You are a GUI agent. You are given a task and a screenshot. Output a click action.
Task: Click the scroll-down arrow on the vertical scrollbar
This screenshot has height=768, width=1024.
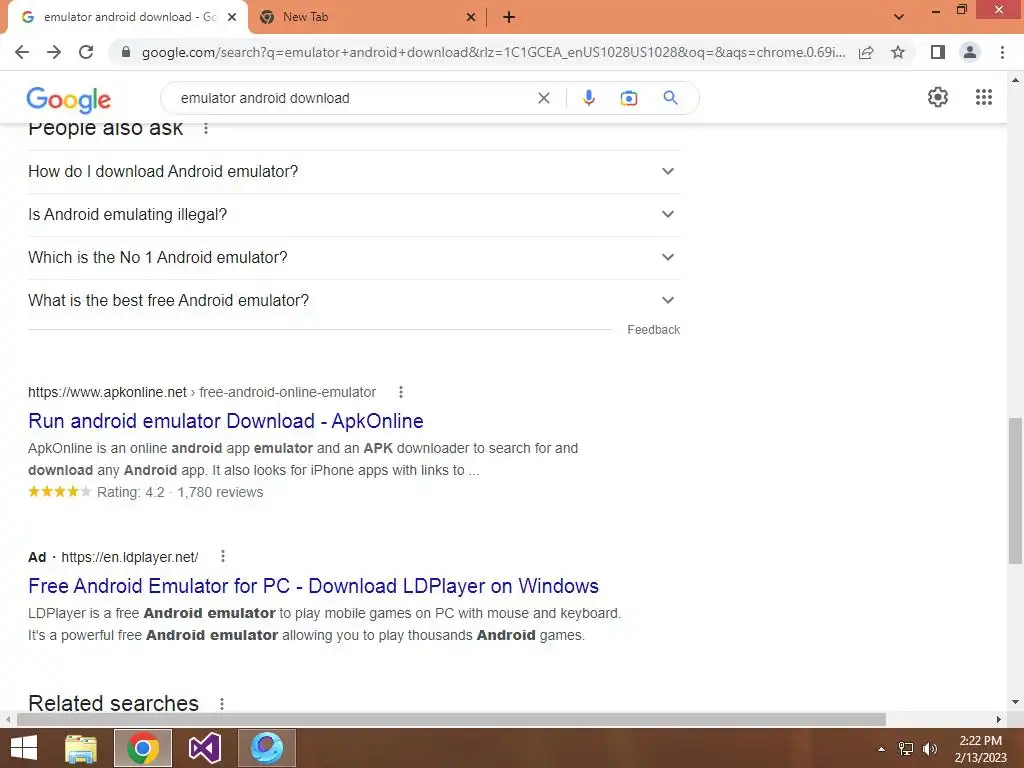click(x=1015, y=703)
